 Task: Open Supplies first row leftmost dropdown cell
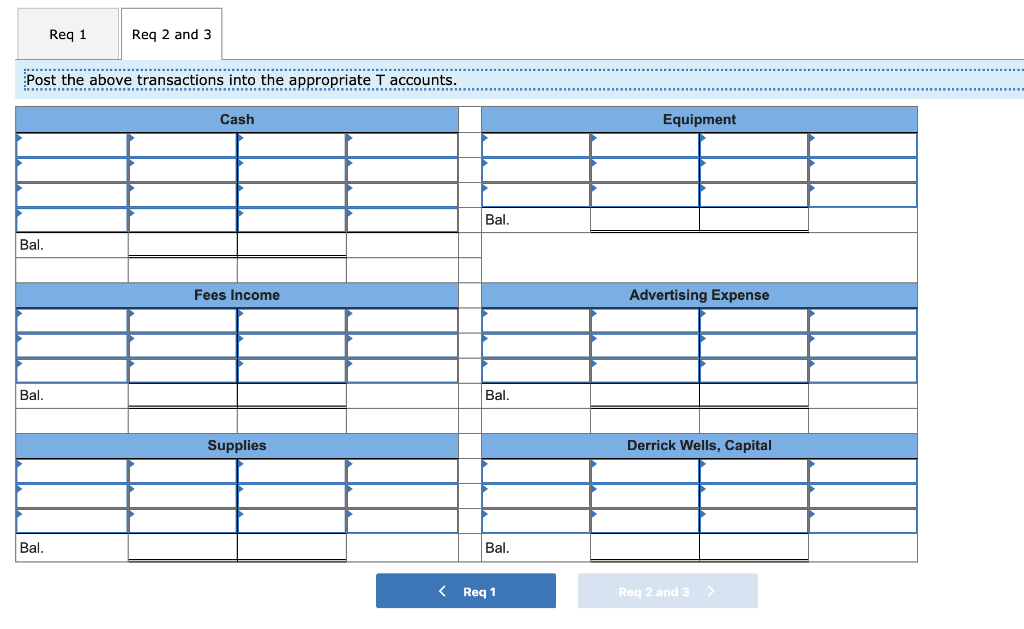72,471
